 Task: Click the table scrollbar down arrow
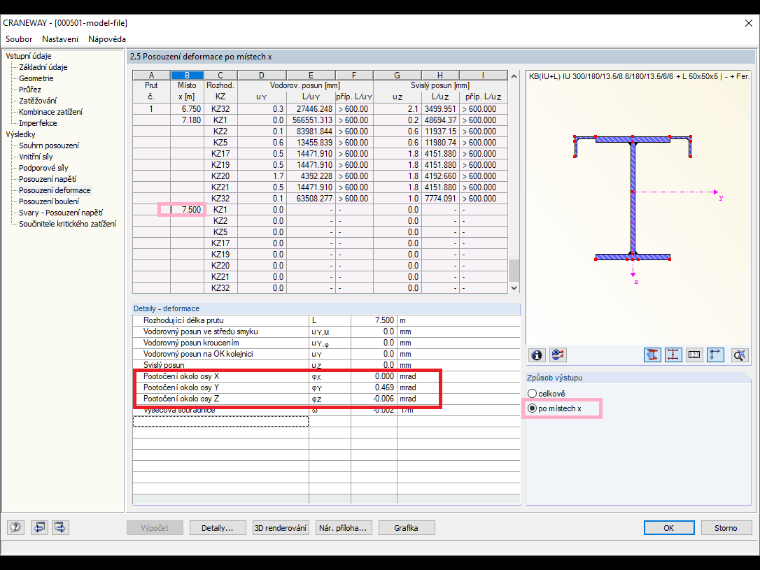point(514,288)
